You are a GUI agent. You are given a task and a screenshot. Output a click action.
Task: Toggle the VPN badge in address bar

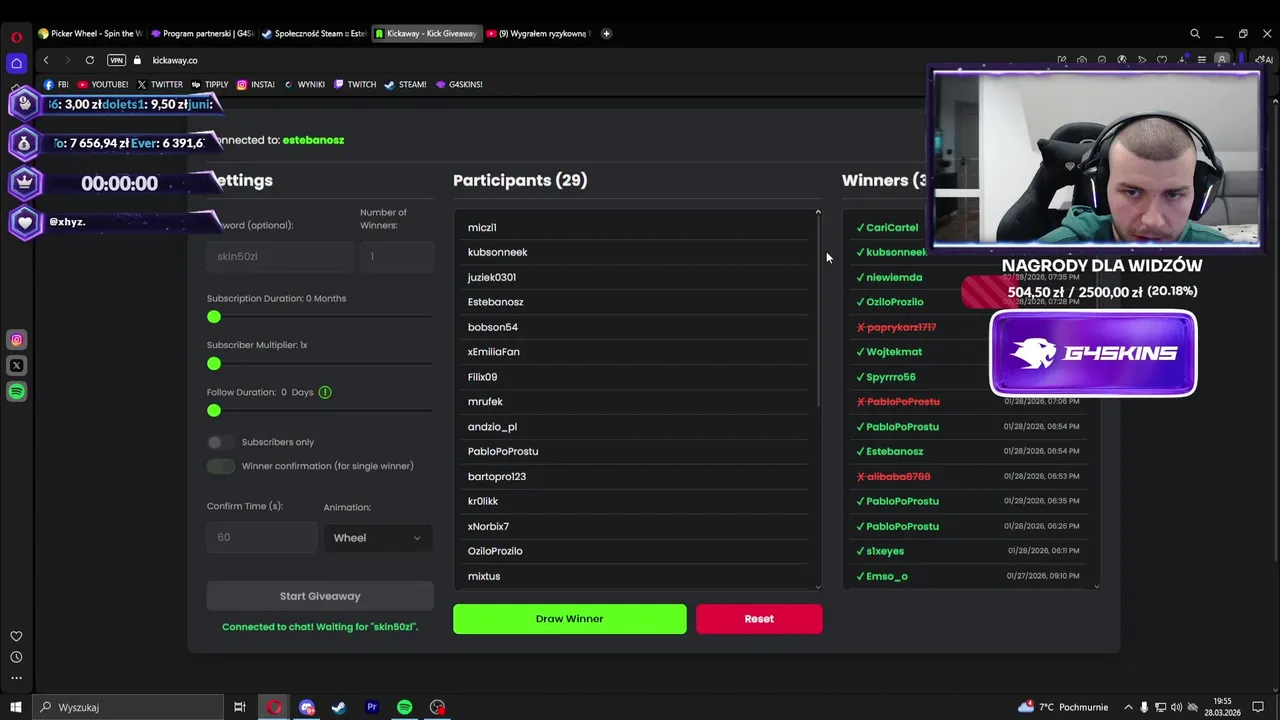click(116, 60)
